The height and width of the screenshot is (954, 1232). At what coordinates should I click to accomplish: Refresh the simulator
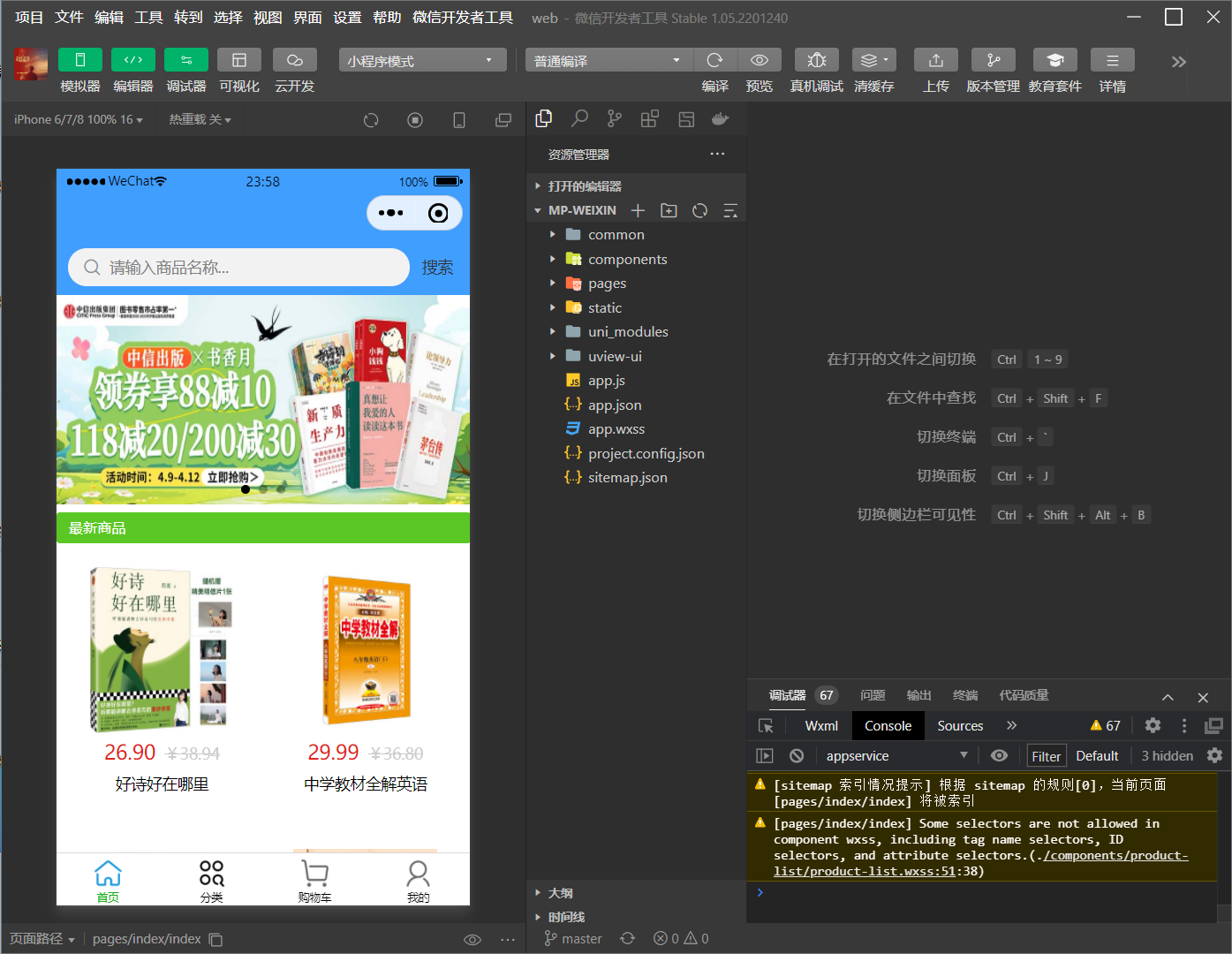click(x=371, y=120)
